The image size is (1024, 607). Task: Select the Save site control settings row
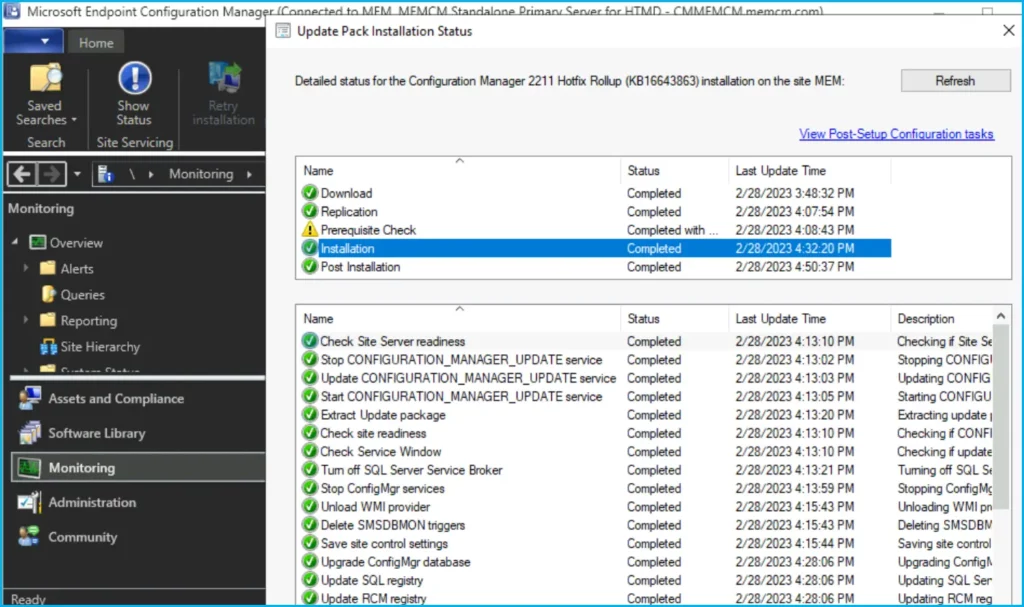point(646,543)
